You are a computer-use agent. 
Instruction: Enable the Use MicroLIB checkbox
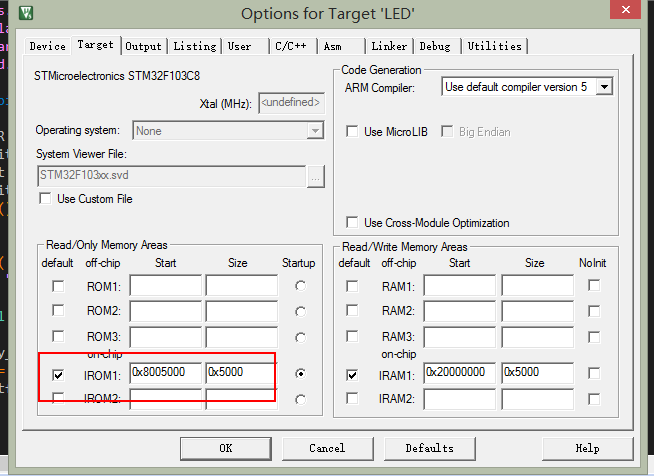pyautogui.click(x=352, y=131)
